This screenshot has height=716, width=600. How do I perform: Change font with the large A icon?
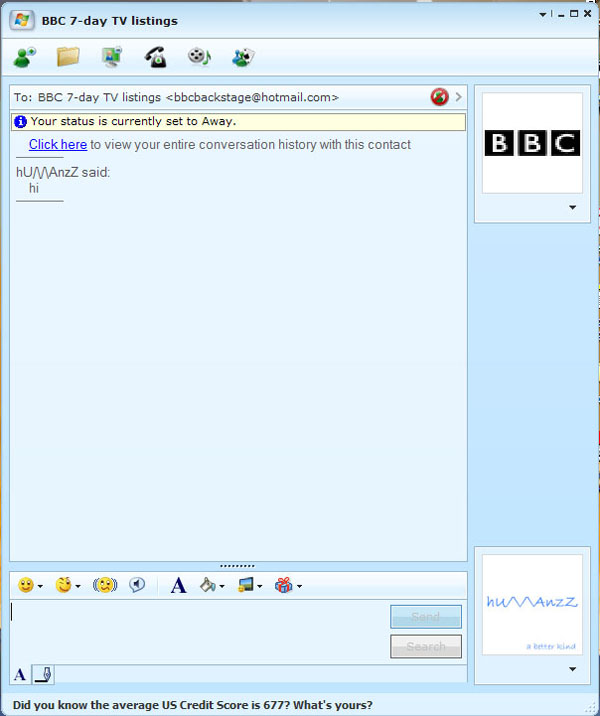coord(179,585)
